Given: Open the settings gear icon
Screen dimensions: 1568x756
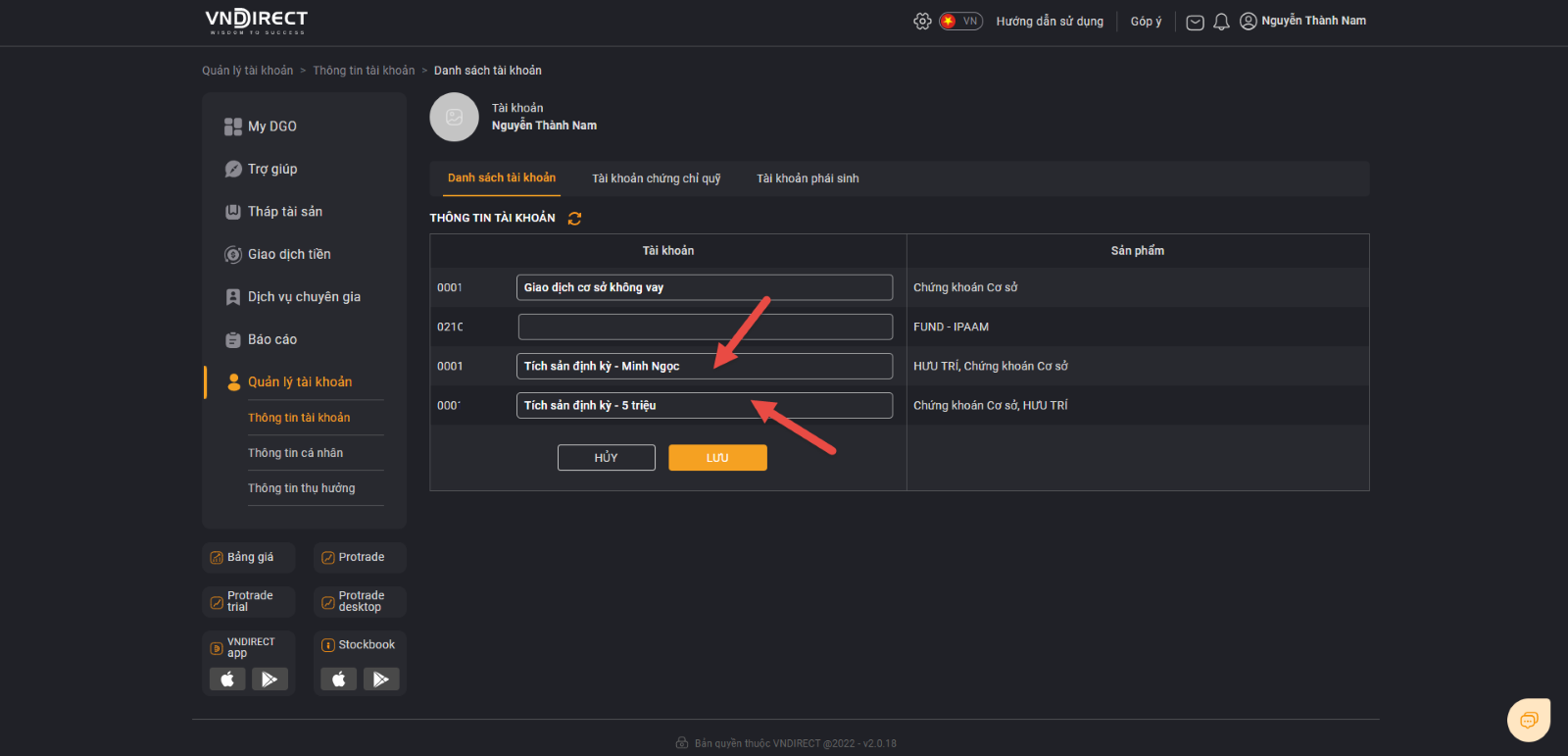Looking at the screenshot, I should (922, 21).
